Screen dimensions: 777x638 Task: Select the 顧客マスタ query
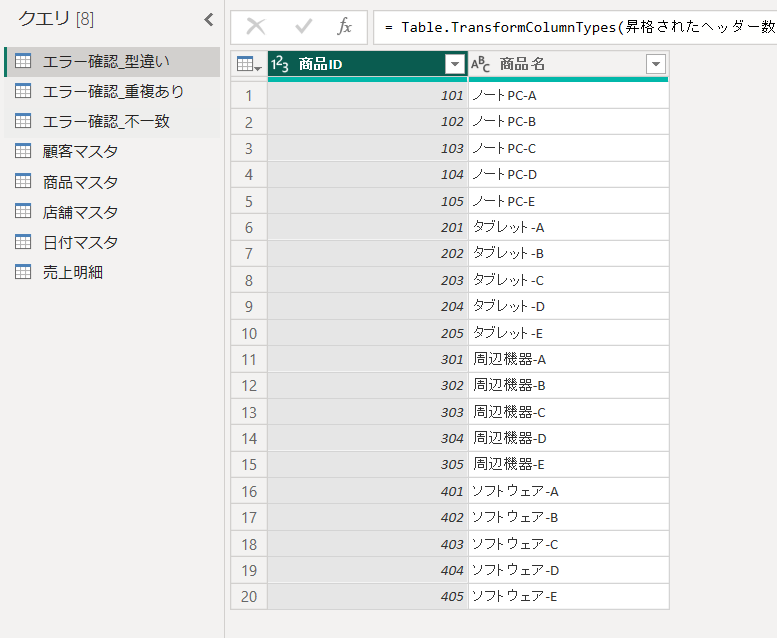pyautogui.click(x=112, y=151)
